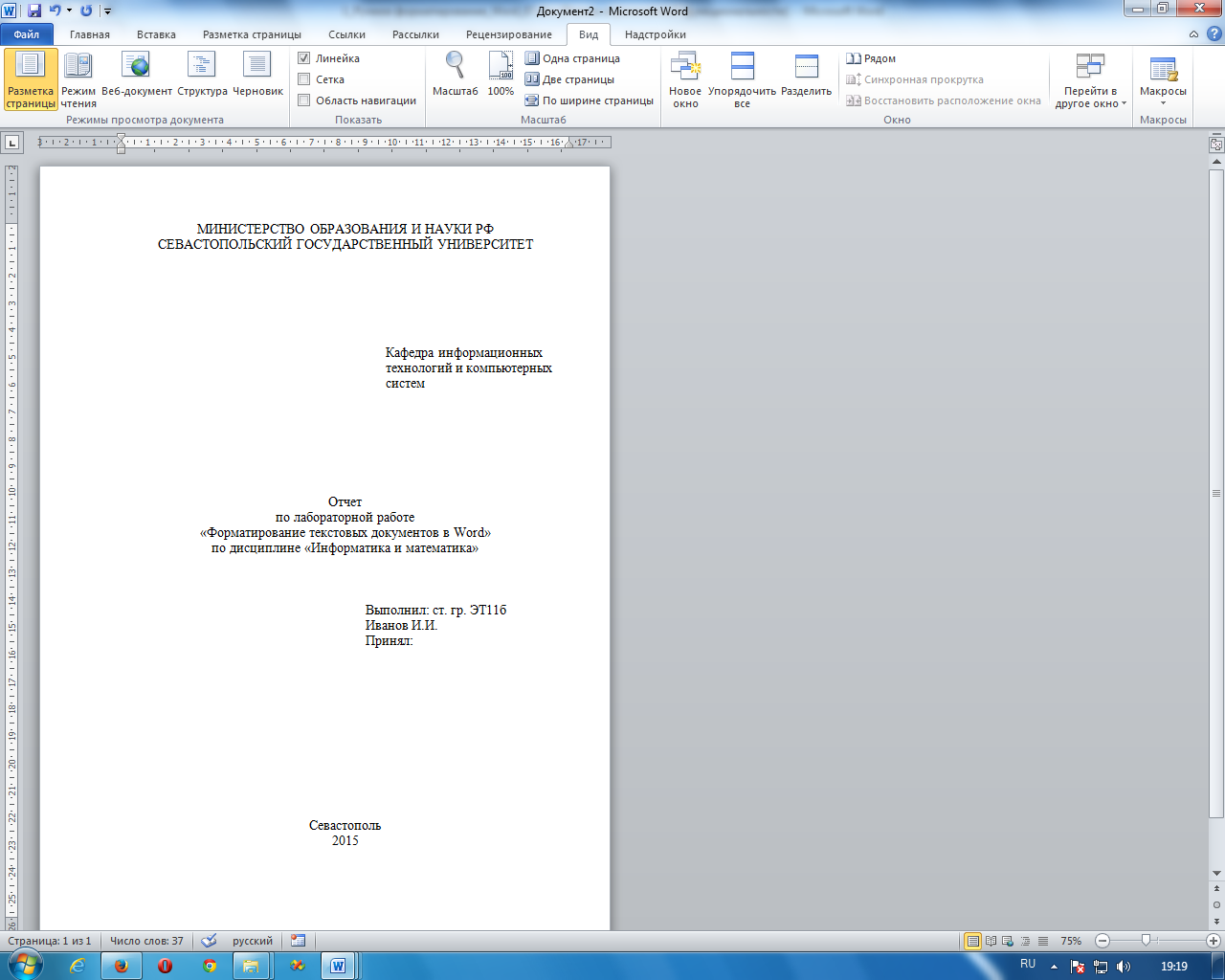Click zoom in plus button
The height and width of the screenshot is (980, 1225).
coord(1214,941)
